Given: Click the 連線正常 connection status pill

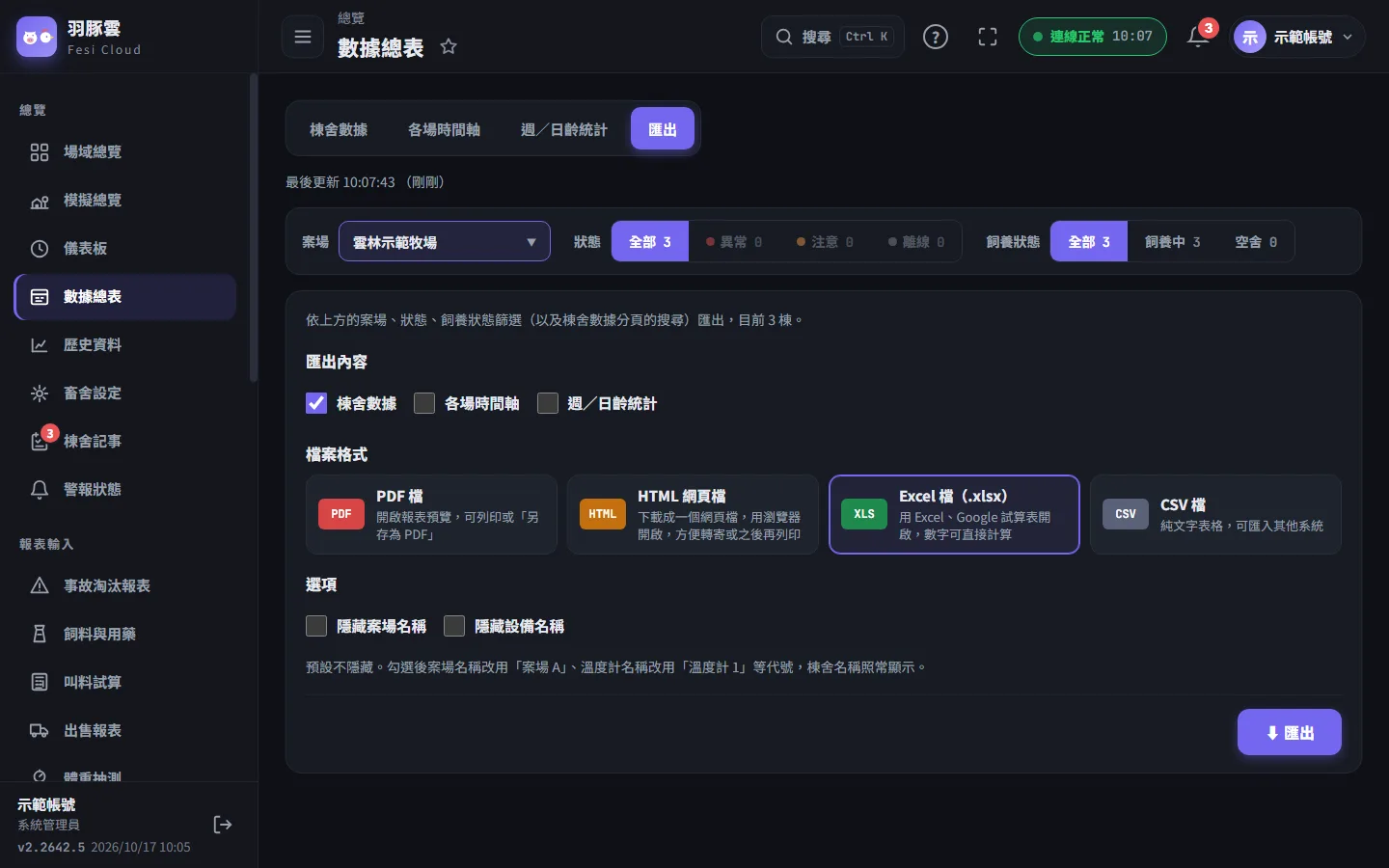Looking at the screenshot, I should coord(1093,37).
